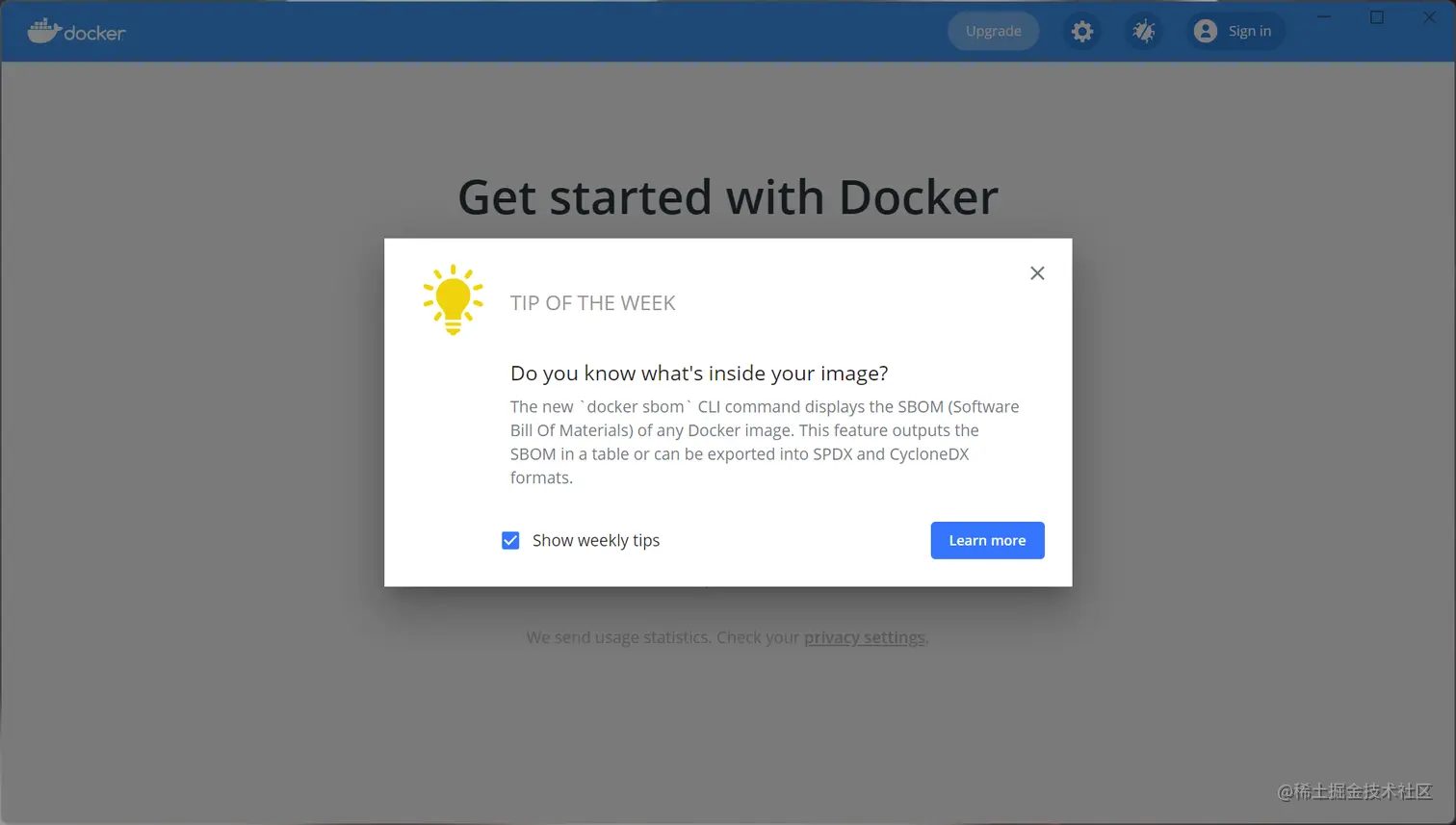Click the watermark text in bottom-right corner
The height and width of the screenshot is (825, 1456).
click(1354, 791)
